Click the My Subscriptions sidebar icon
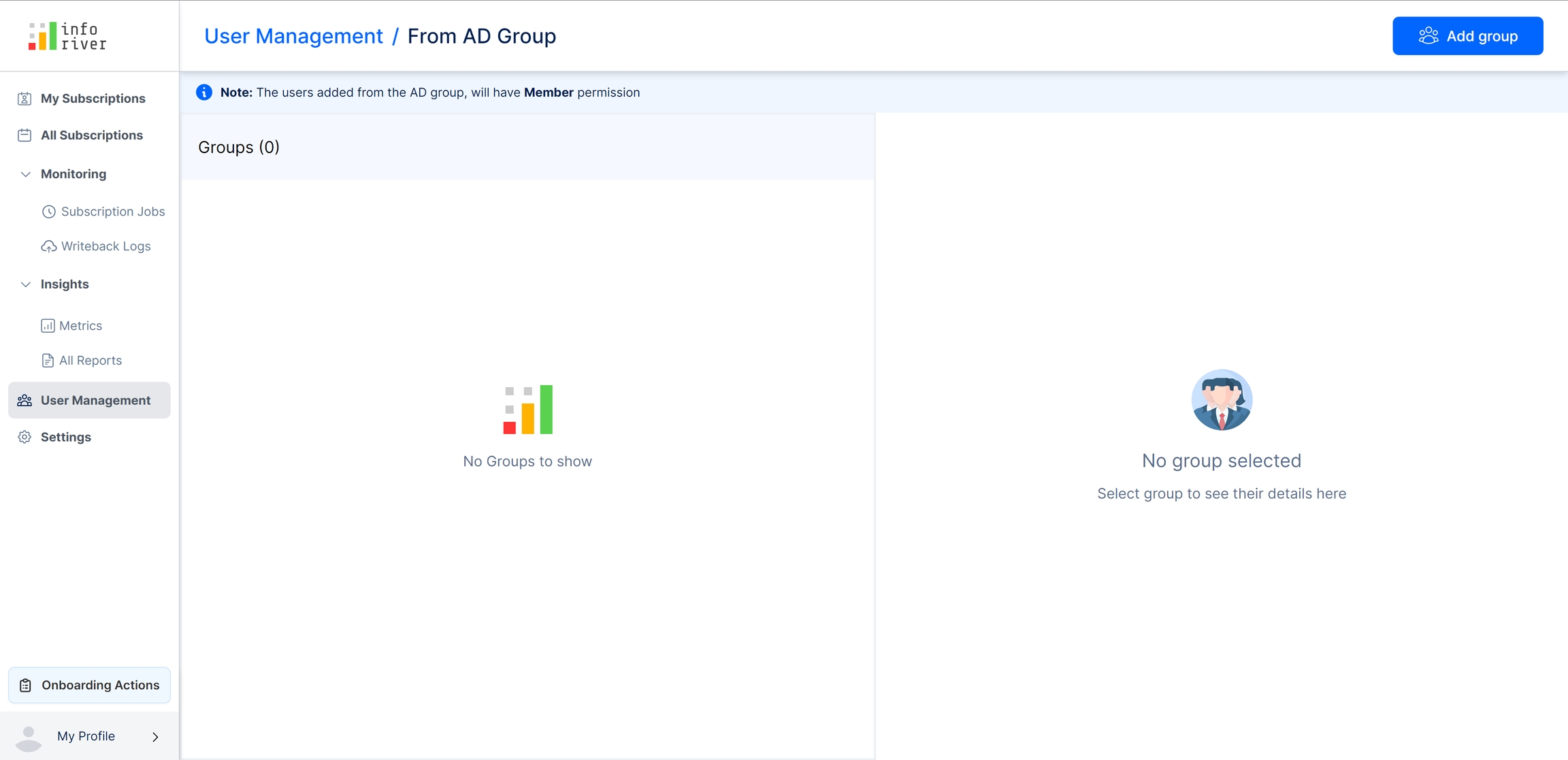This screenshot has height=760, width=1568. 24,99
